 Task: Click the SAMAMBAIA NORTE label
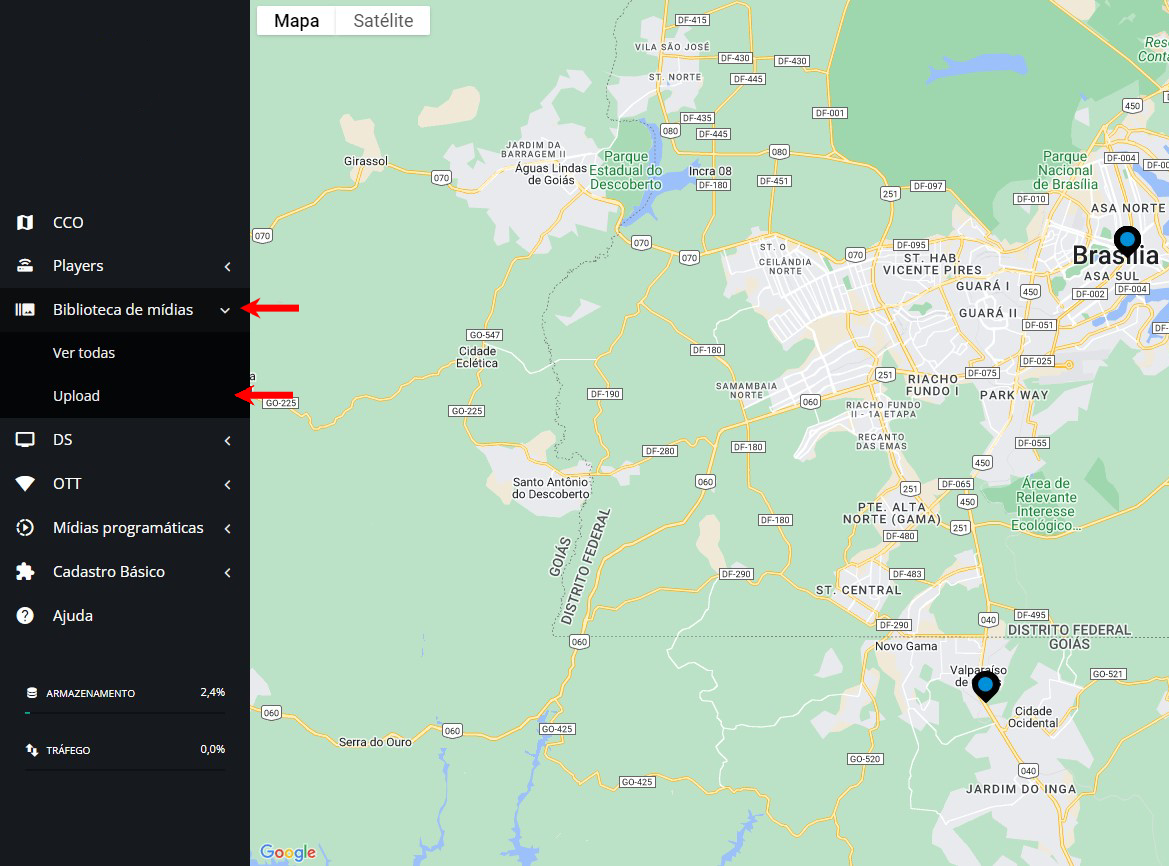click(746, 391)
